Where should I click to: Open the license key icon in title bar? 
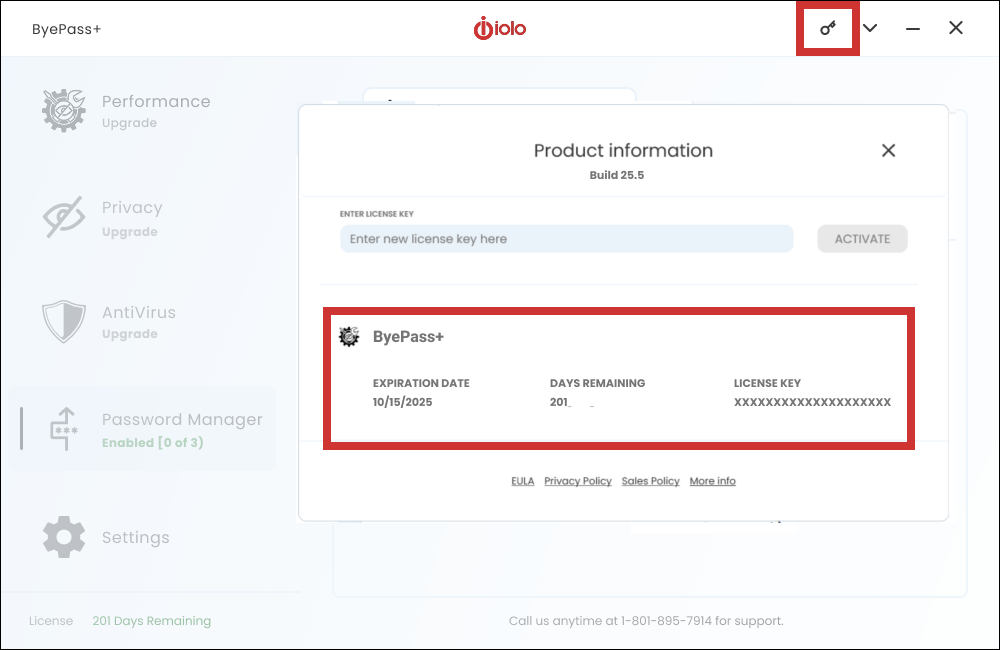828,28
